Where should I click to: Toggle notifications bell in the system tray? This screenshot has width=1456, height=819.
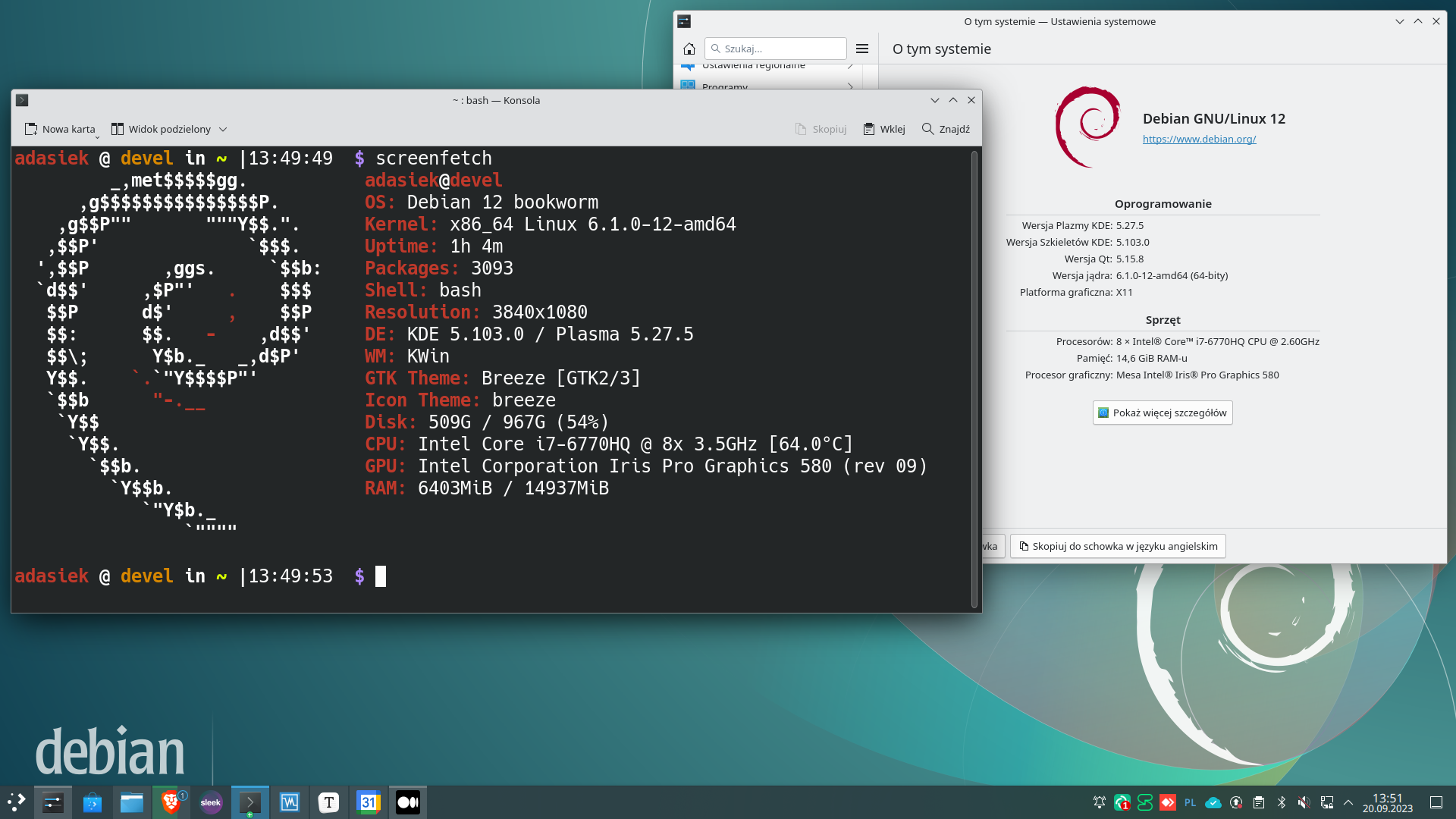pos(1099,802)
